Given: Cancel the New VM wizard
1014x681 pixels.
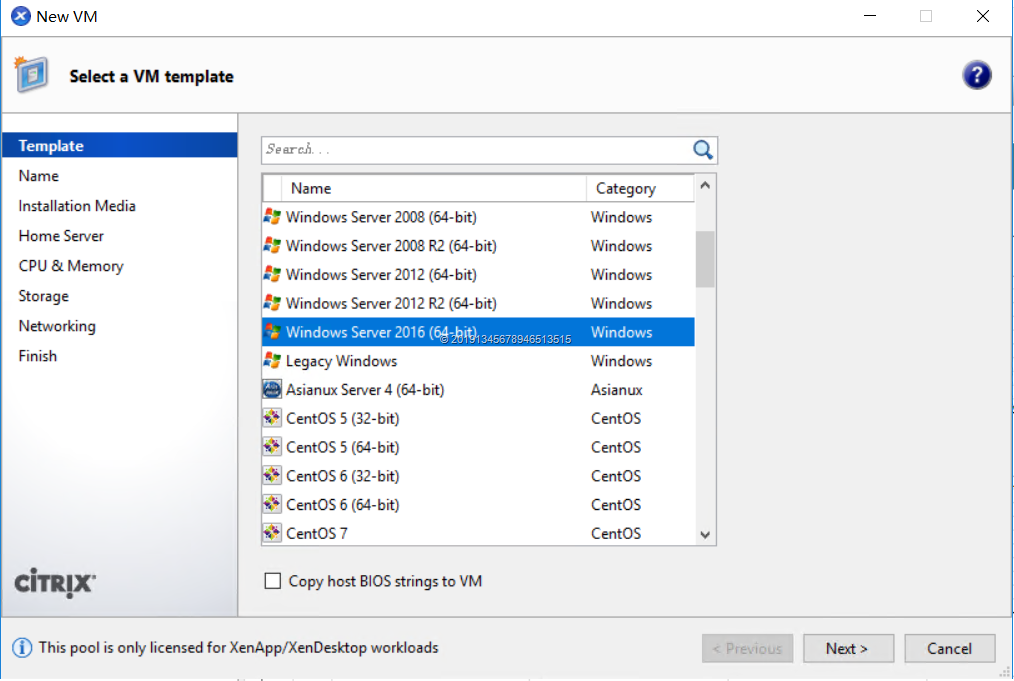Looking at the screenshot, I should pos(949,648).
